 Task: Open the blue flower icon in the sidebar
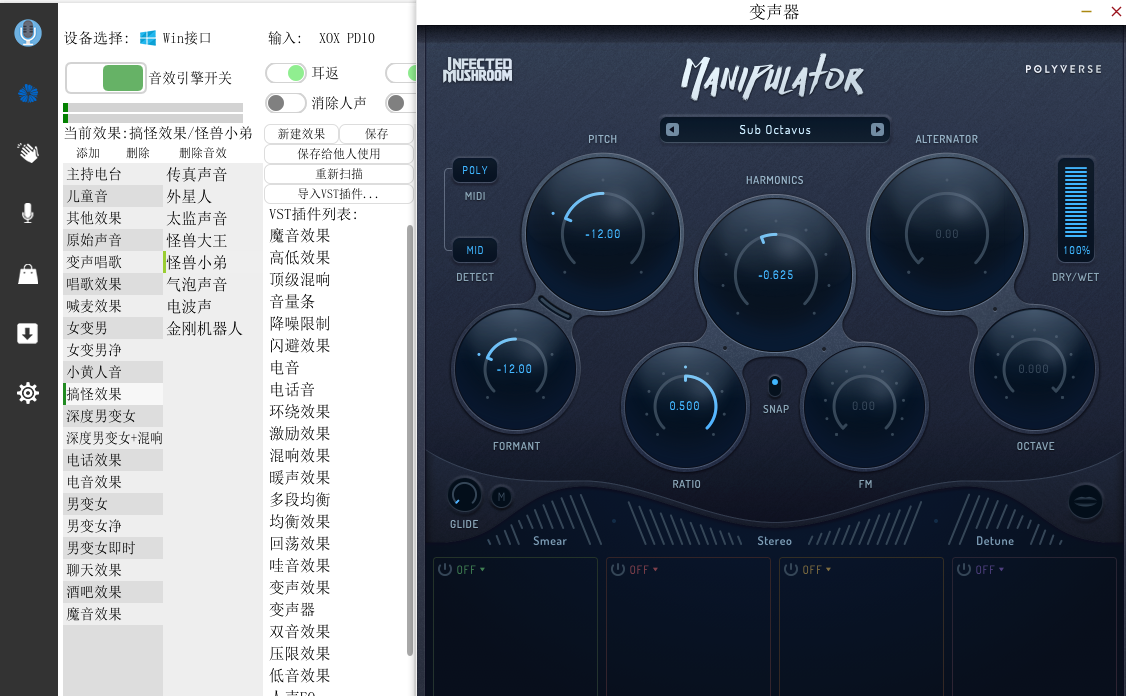[28, 93]
